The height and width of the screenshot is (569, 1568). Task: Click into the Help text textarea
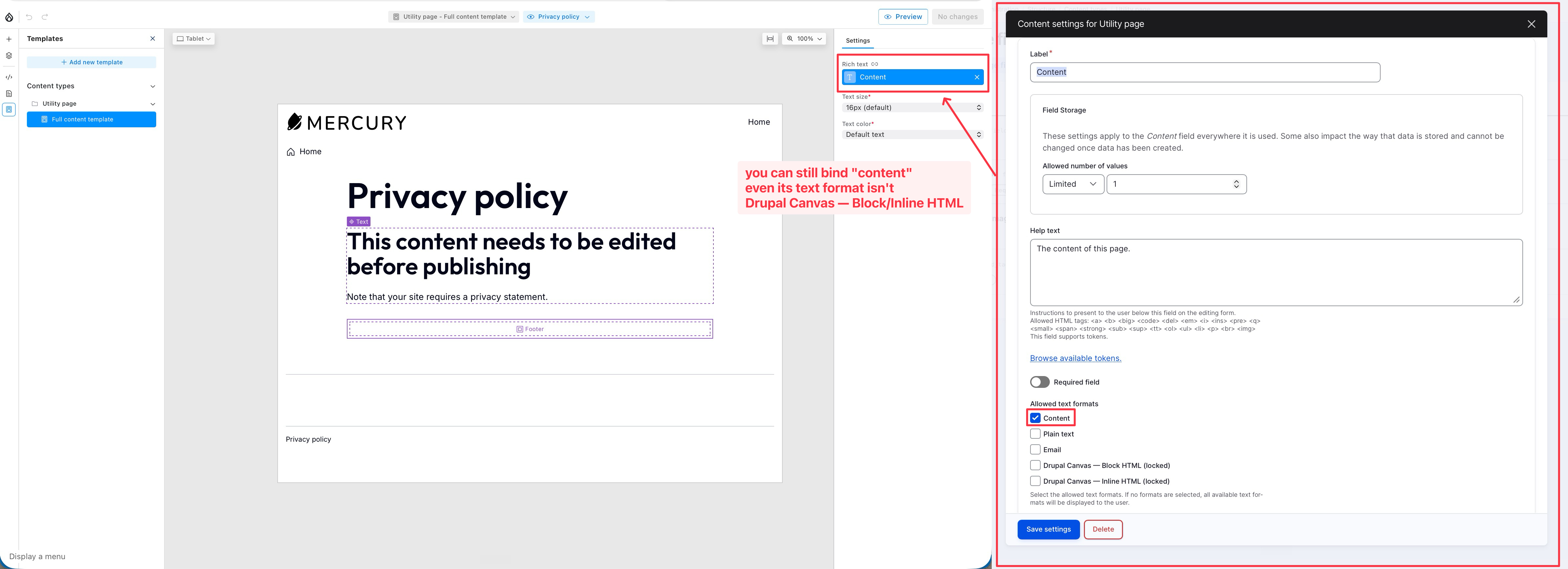coord(1276,273)
